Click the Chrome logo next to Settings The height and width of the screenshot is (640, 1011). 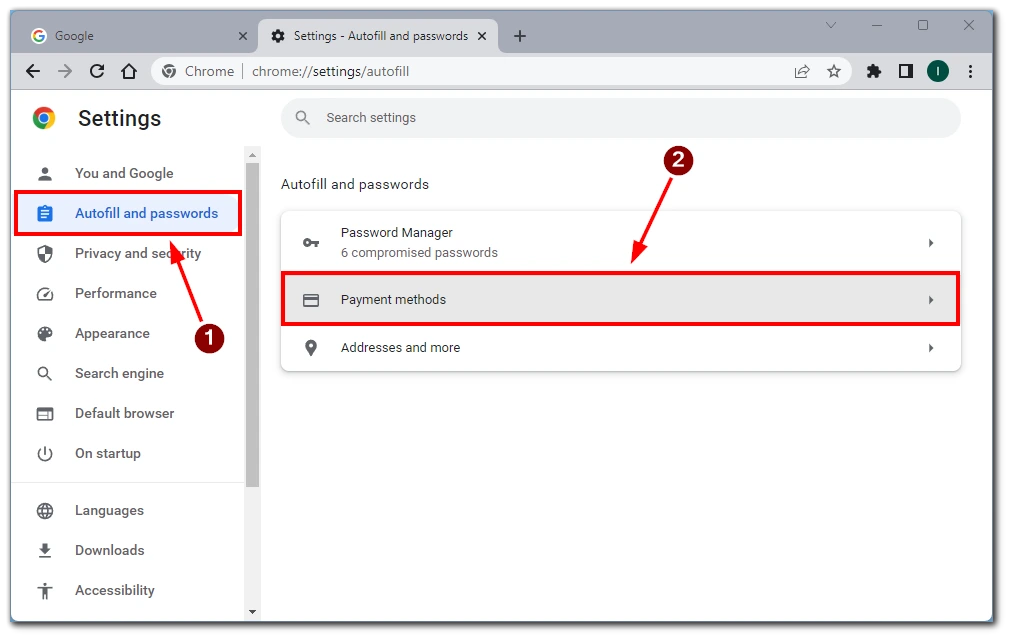[44, 119]
